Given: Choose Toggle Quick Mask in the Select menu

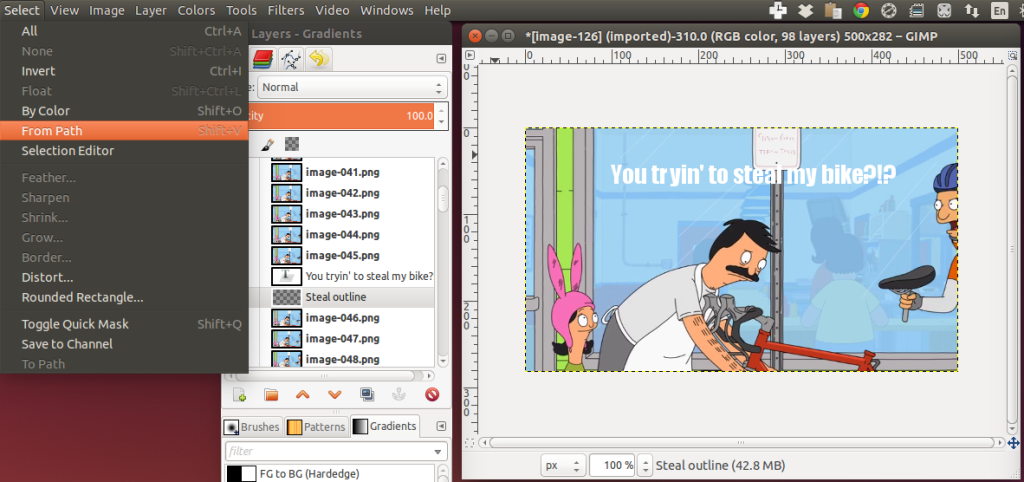Looking at the screenshot, I should pyautogui.click(x=124, y=324).
